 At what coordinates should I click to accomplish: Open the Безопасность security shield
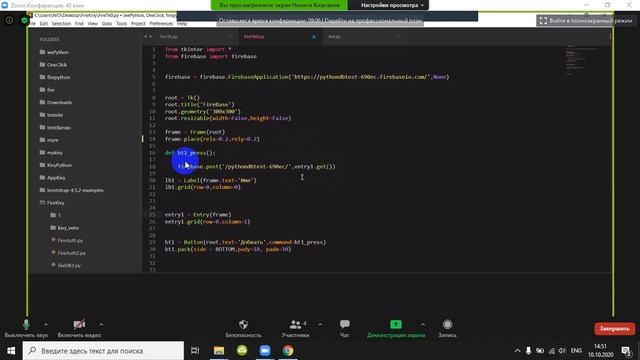pos(243,329)
